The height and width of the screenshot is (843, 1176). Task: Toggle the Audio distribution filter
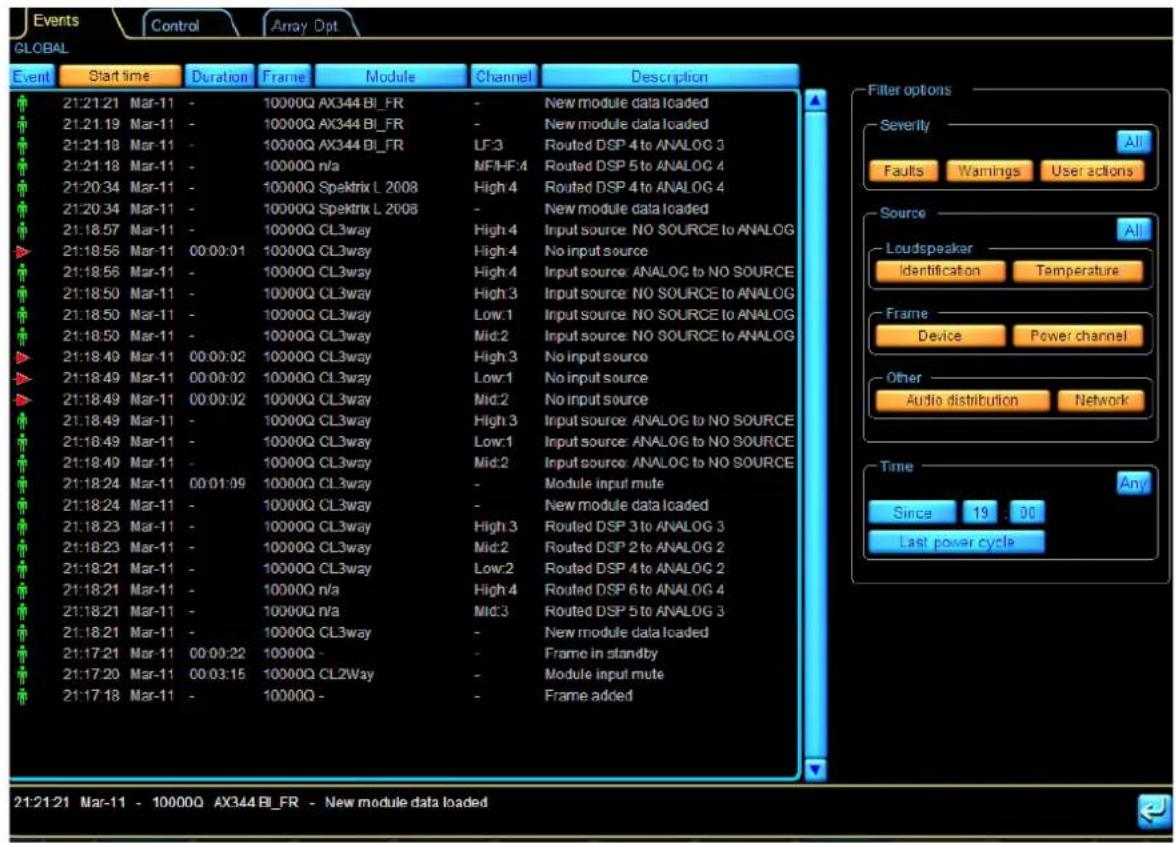tap(962, 400)
